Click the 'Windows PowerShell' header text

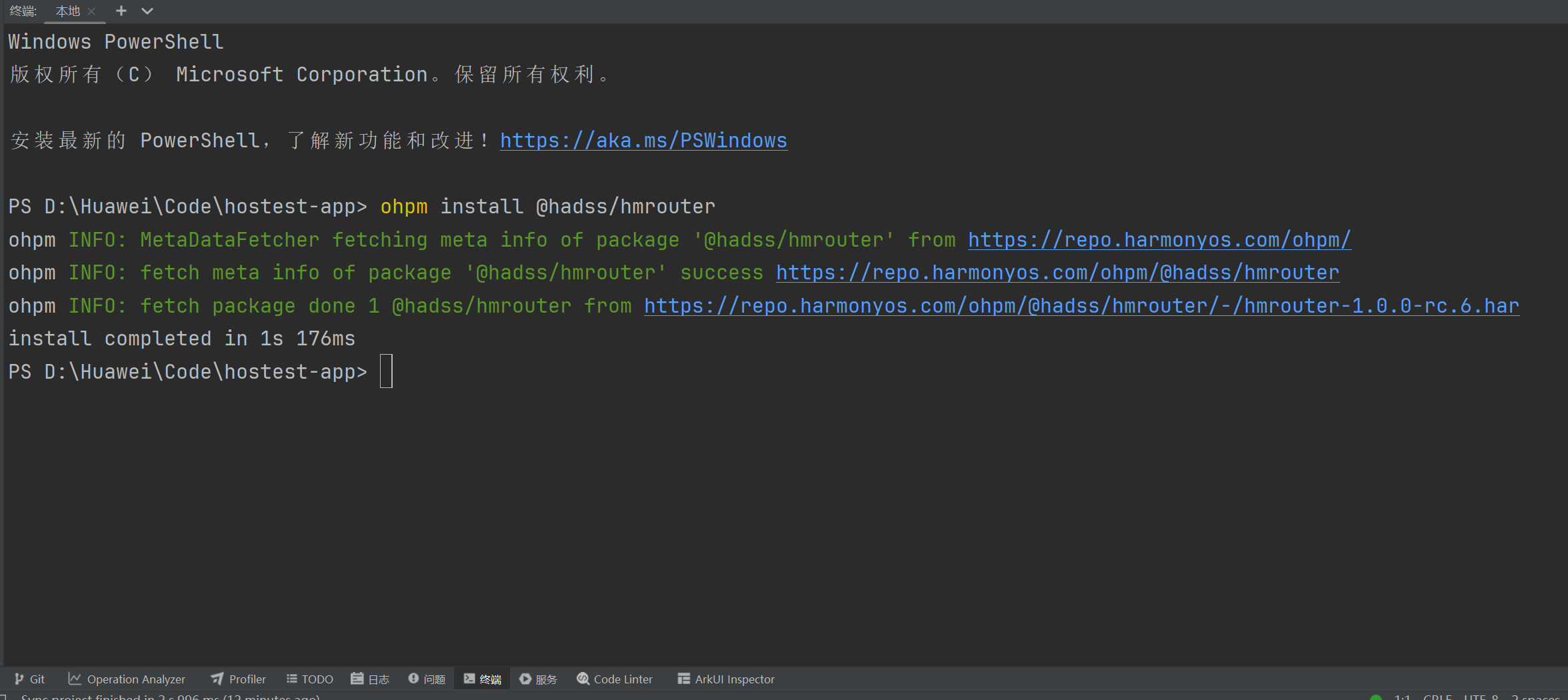point(116,42)
